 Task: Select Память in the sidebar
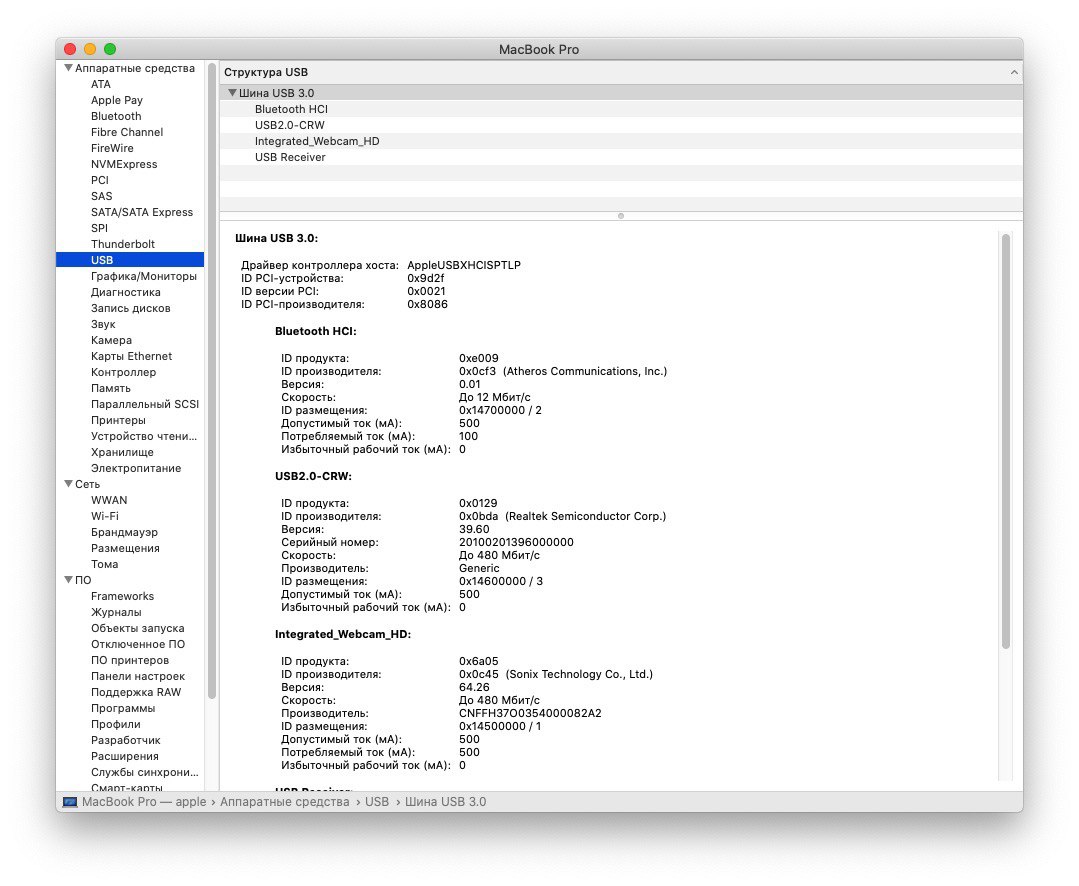111,388
